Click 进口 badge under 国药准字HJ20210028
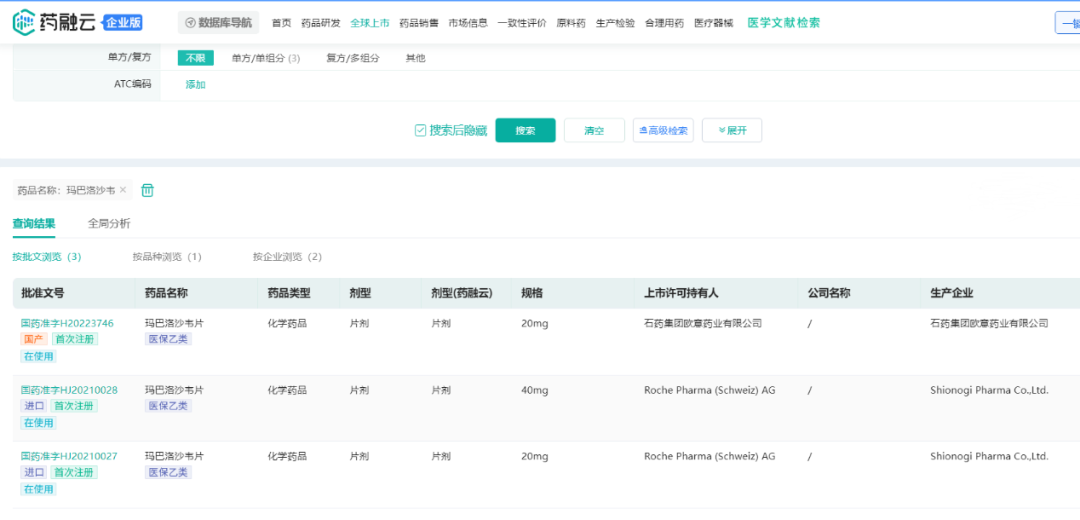 tap(33, 406)
